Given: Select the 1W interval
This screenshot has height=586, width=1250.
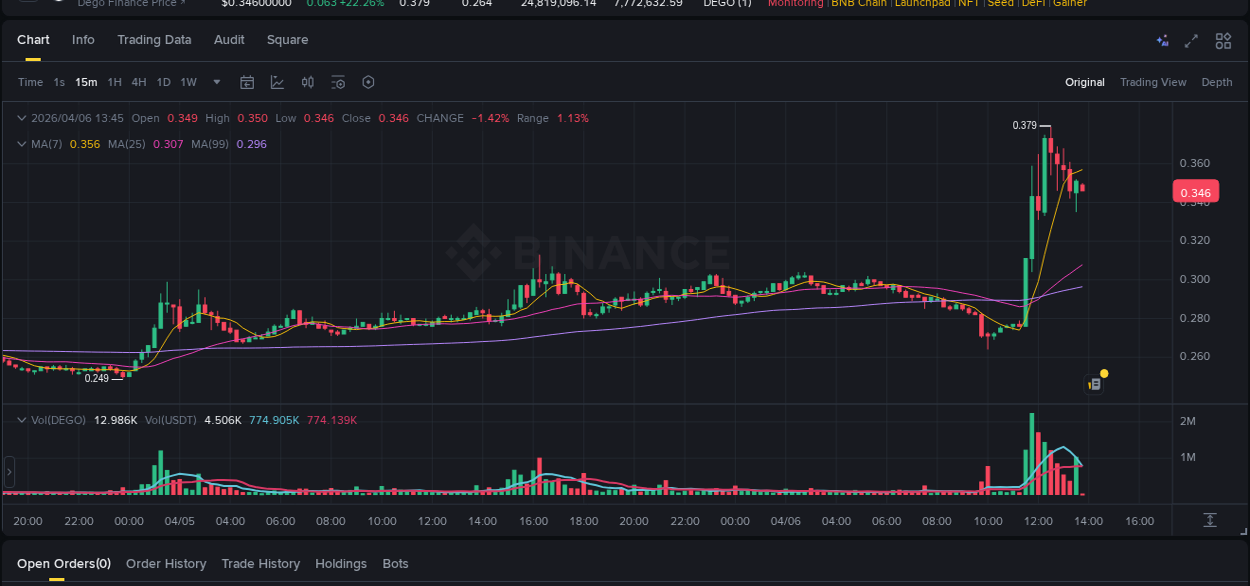Looking at the screenshot, I should (189, 82).
